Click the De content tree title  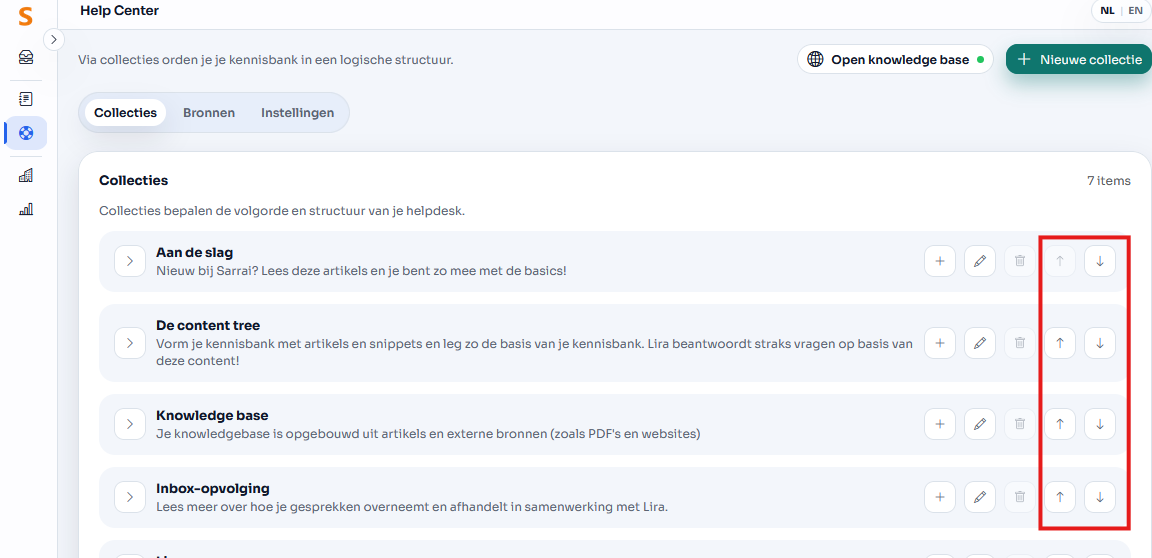(208, 325)
